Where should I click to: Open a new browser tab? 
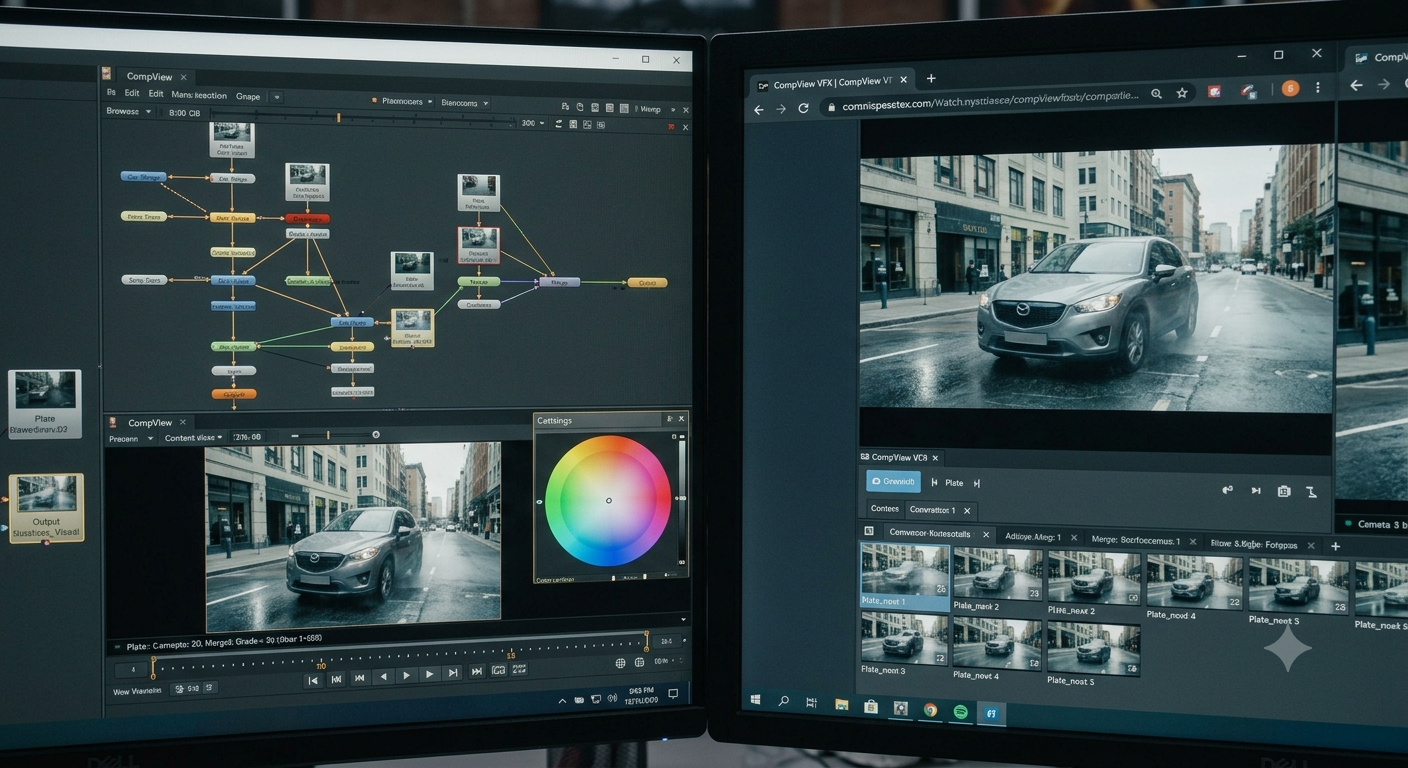[931, 78]
